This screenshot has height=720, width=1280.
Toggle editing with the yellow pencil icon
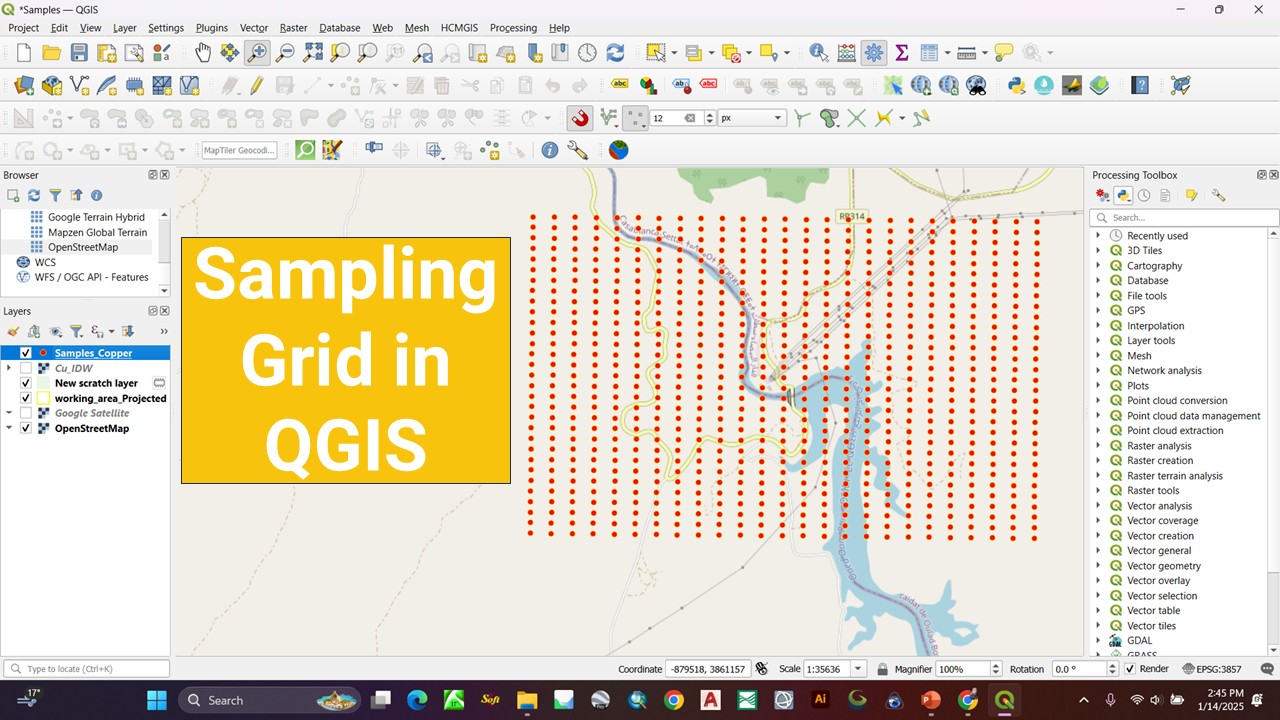click(257, 86)
